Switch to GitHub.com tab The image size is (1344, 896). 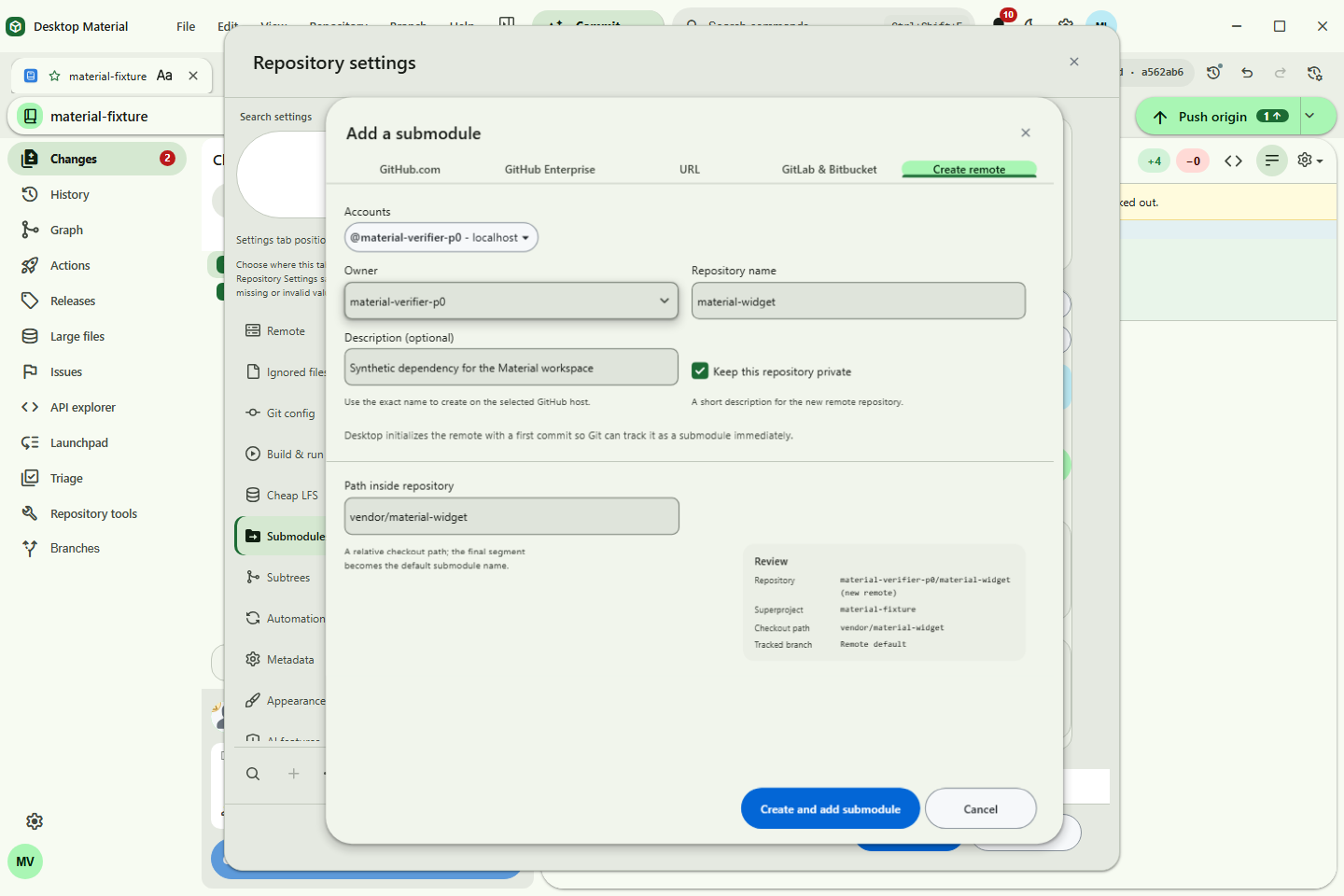[x=410, y=169]
